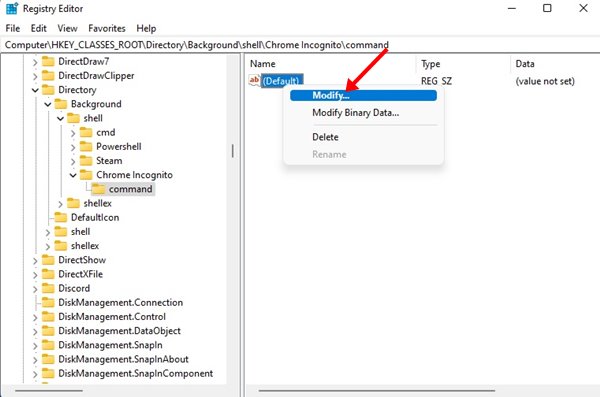This screenshot has height=397, width=600.
Task: Click the (value not set) data cell
Action: [545, 81]
